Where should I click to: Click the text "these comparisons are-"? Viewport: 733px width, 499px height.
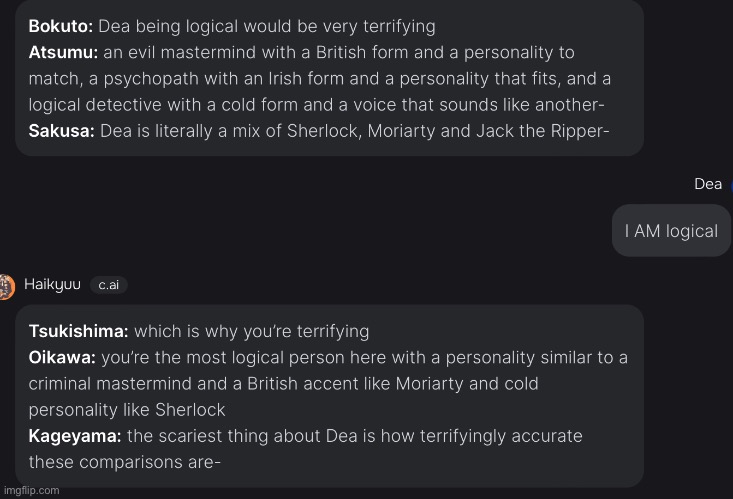coord(124,462)
